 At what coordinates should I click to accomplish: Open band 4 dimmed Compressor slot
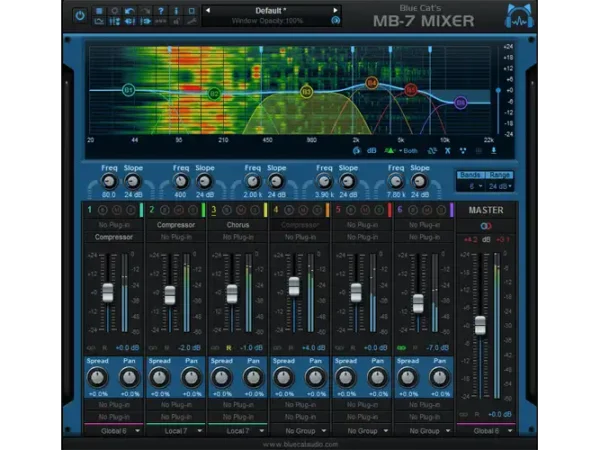[300, 225]
